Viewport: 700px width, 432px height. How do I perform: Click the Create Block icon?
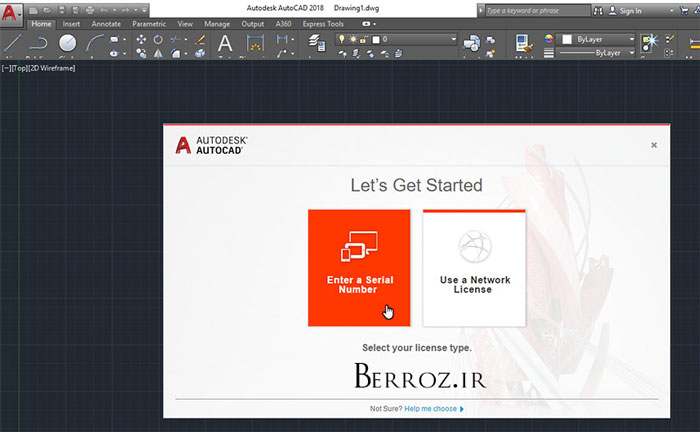pyautogui.click(x=491, y=40)
